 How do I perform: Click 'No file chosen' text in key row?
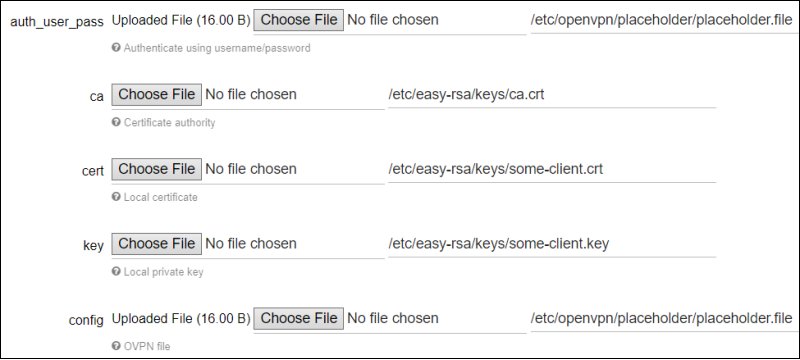pos(251,244)
